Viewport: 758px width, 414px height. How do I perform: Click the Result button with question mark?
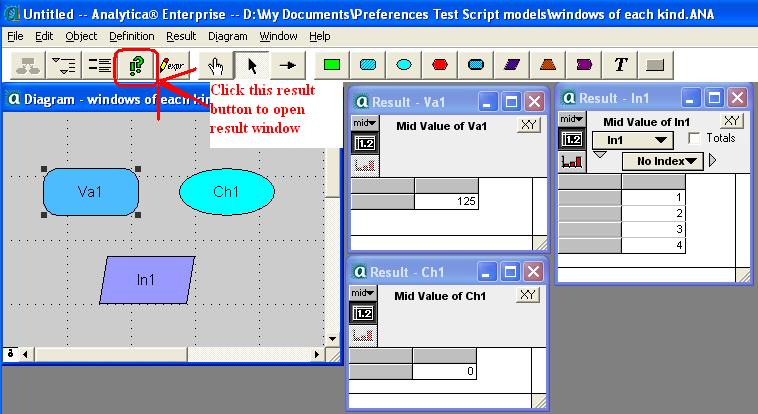tap(136, 66)
